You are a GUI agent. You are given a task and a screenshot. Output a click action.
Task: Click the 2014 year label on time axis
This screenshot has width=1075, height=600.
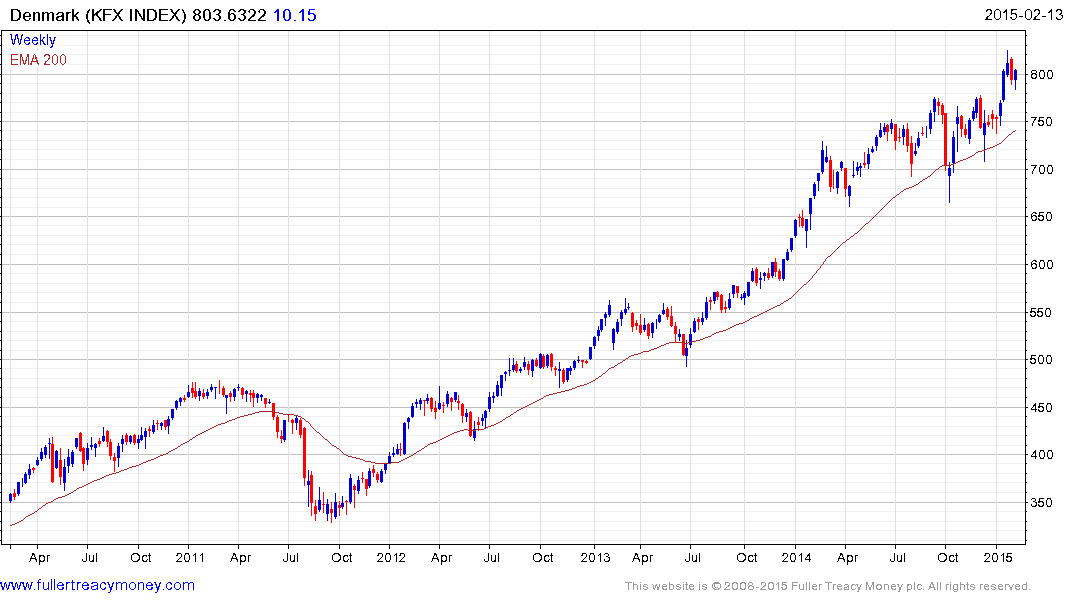coord(797,557)
